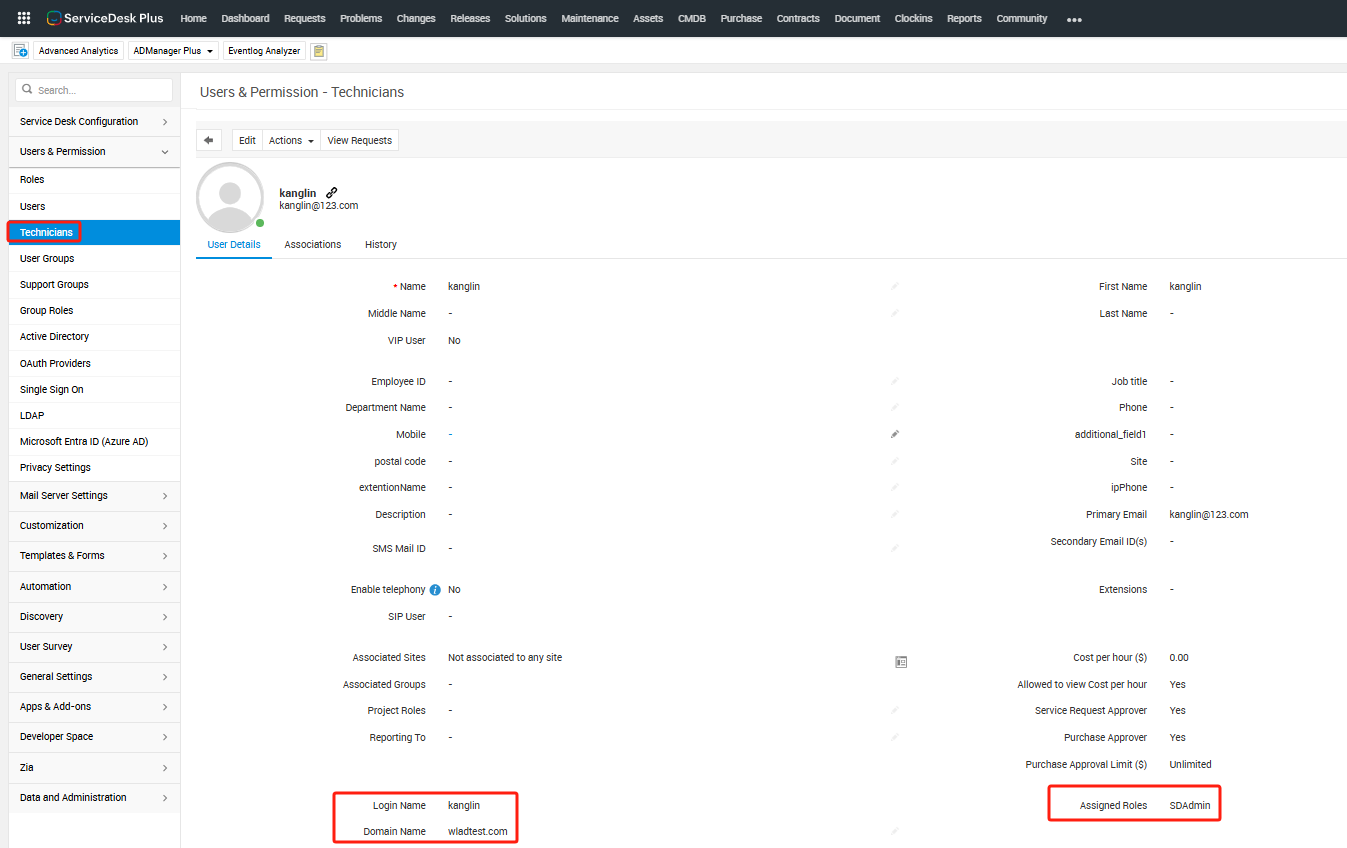Click the Edit button
This screenshot has width=1347, height=848.
(x=247, y=140)
